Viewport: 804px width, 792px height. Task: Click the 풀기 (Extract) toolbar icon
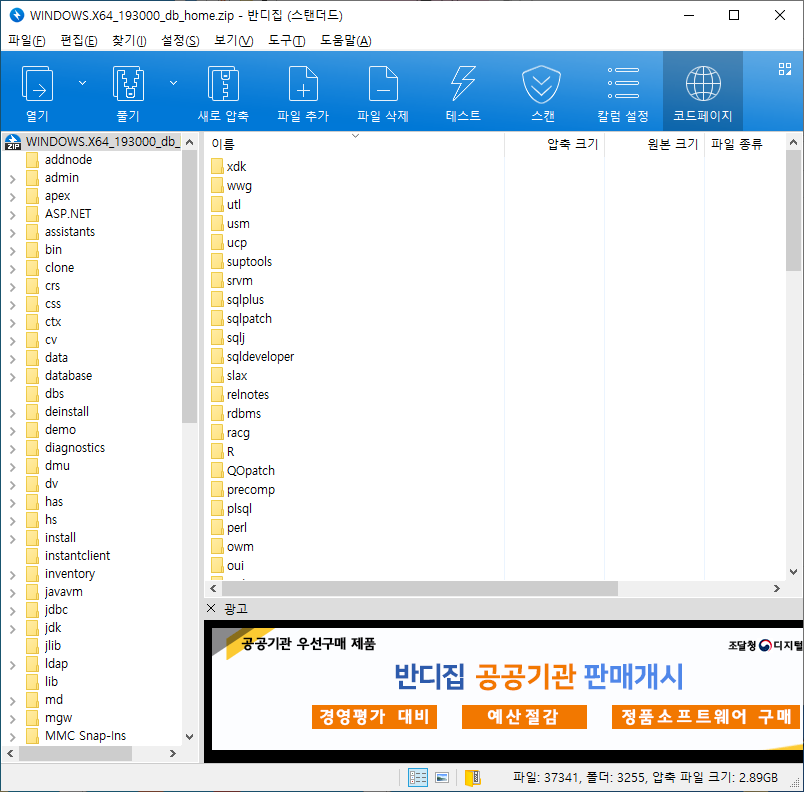tap(128, 84)
